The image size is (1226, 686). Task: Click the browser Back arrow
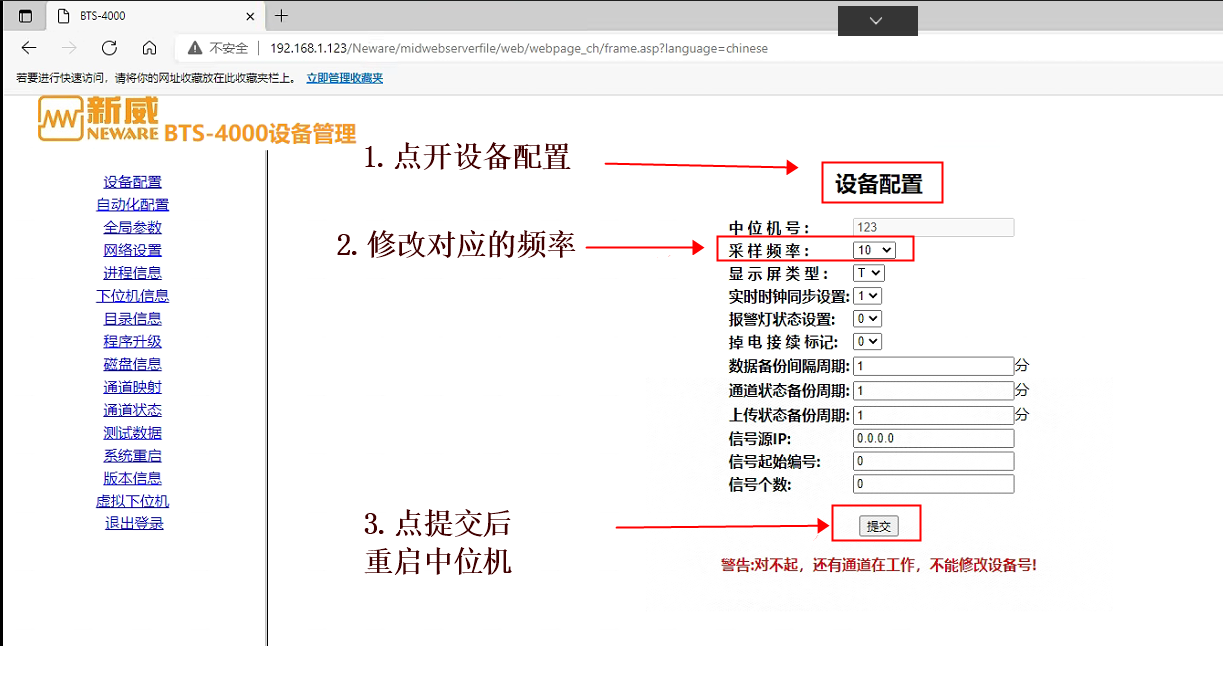[x=28, y=48]
